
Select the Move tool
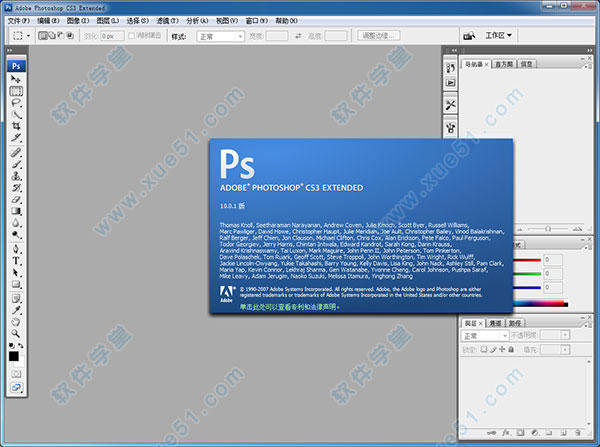coord(16,79)
